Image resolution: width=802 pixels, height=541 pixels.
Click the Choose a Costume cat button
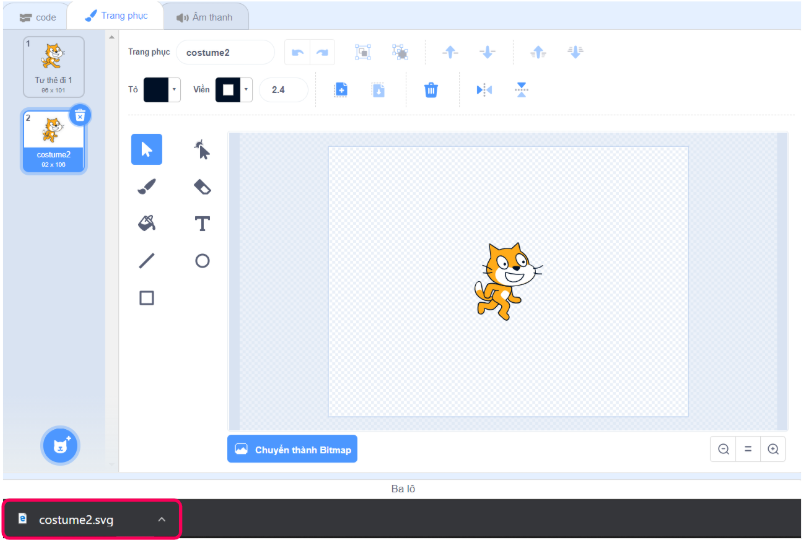60,445
